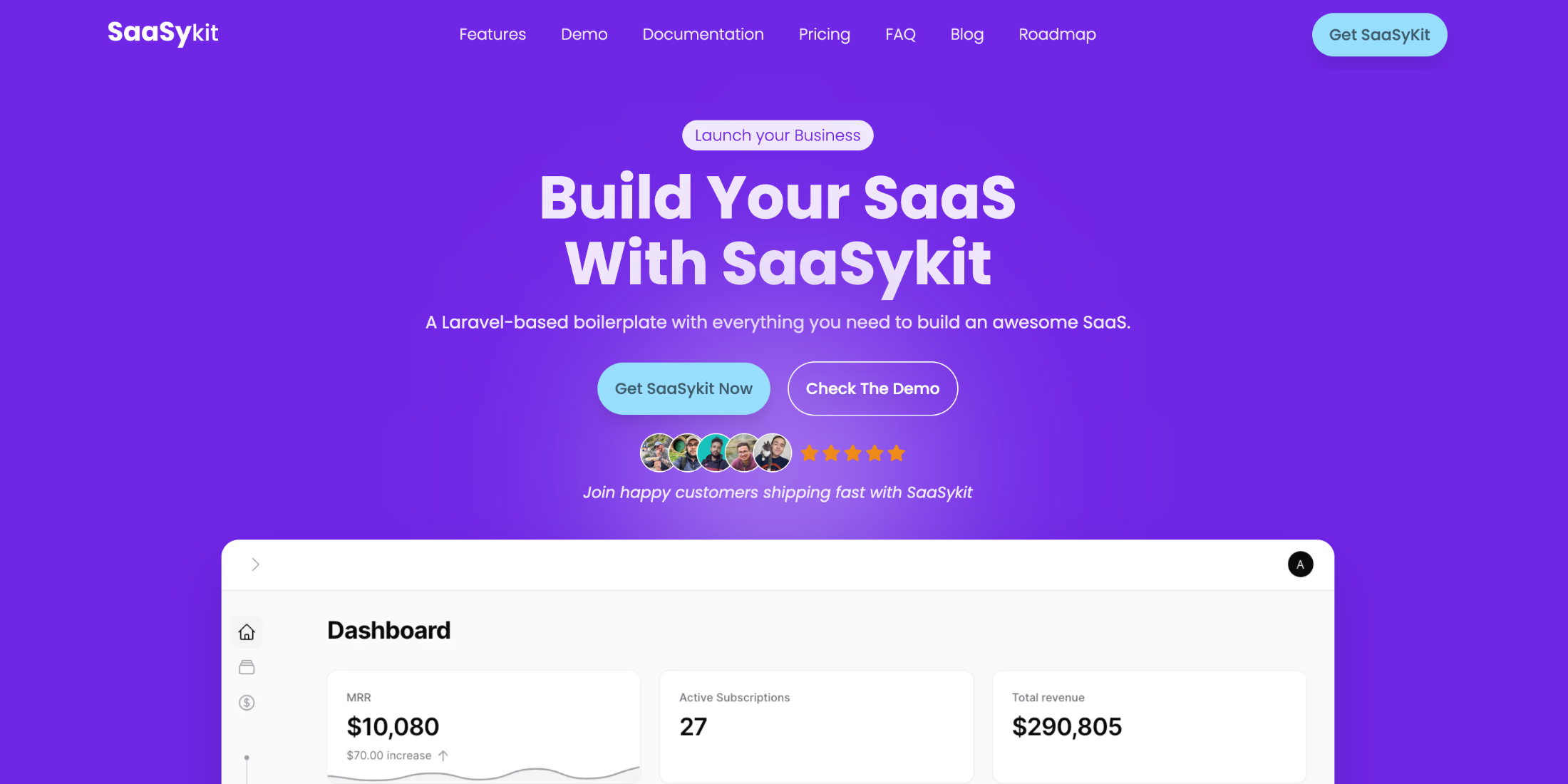This screenshot has height=784, width=1568.
Task: Click the Pricing navigation menu item
Action: pos(824,34)
